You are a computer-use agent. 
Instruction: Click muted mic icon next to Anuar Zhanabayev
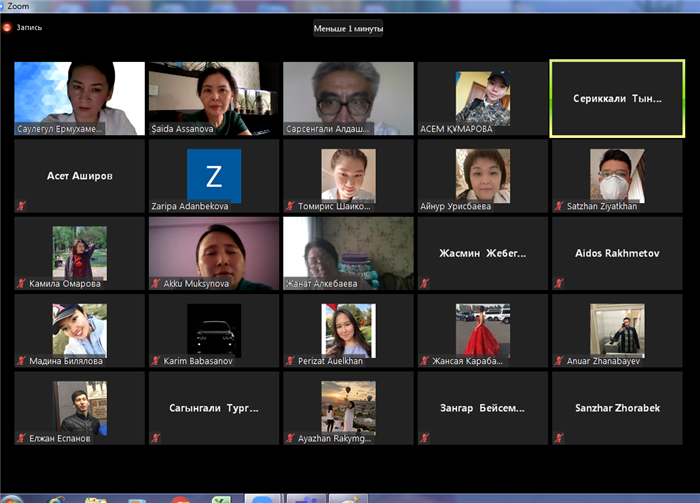[x=559, y=361]
